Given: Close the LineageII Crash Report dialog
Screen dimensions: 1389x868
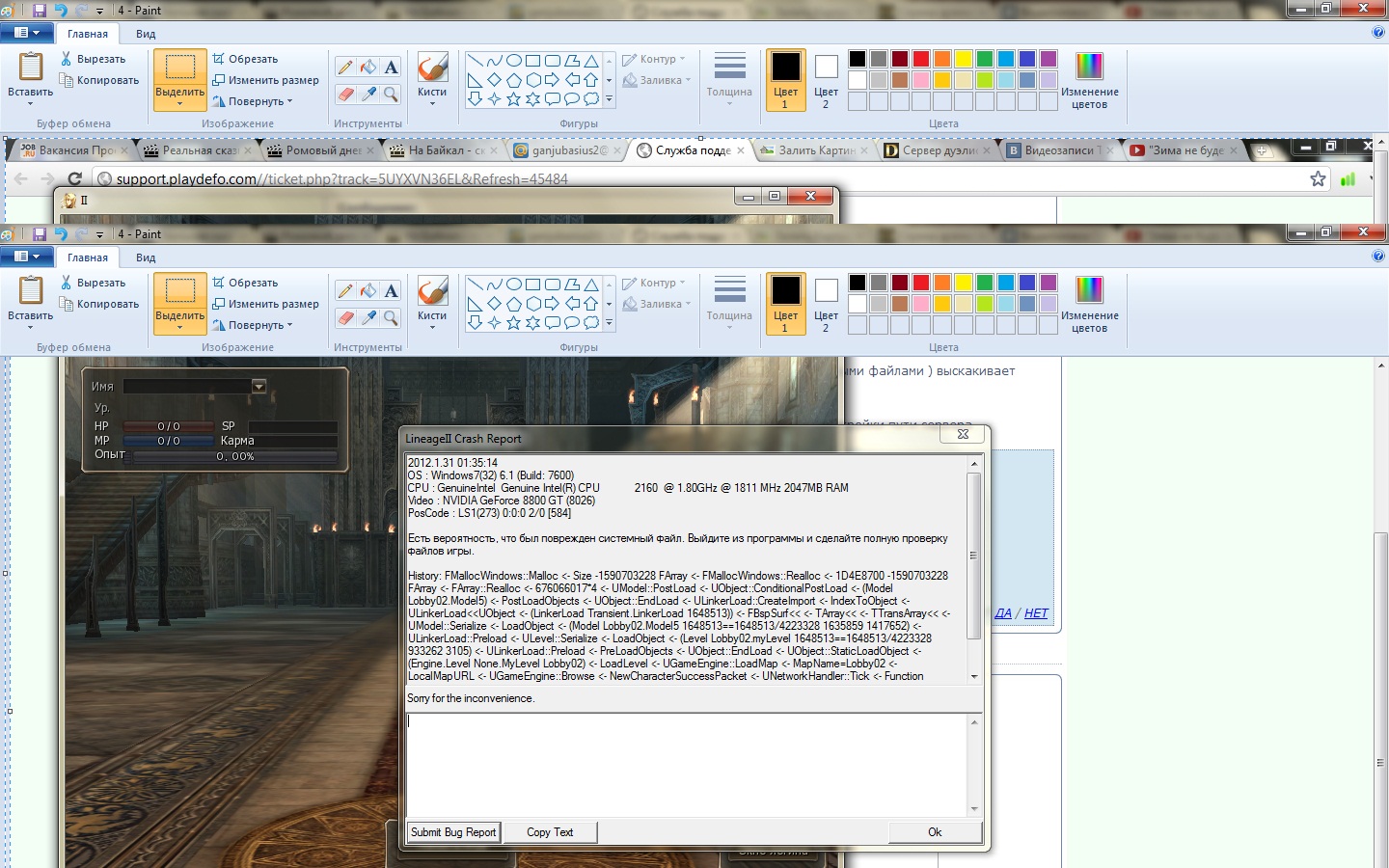Looking at the screenshot, I should click(x=963, y=435).
